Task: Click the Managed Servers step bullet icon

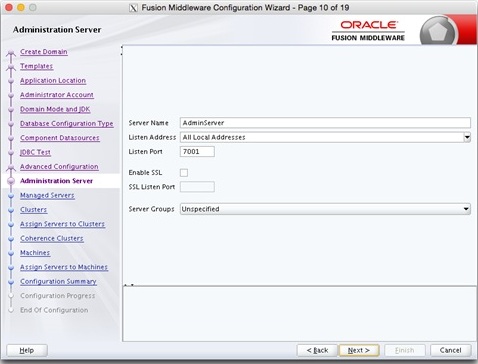Action: point(11,196)
